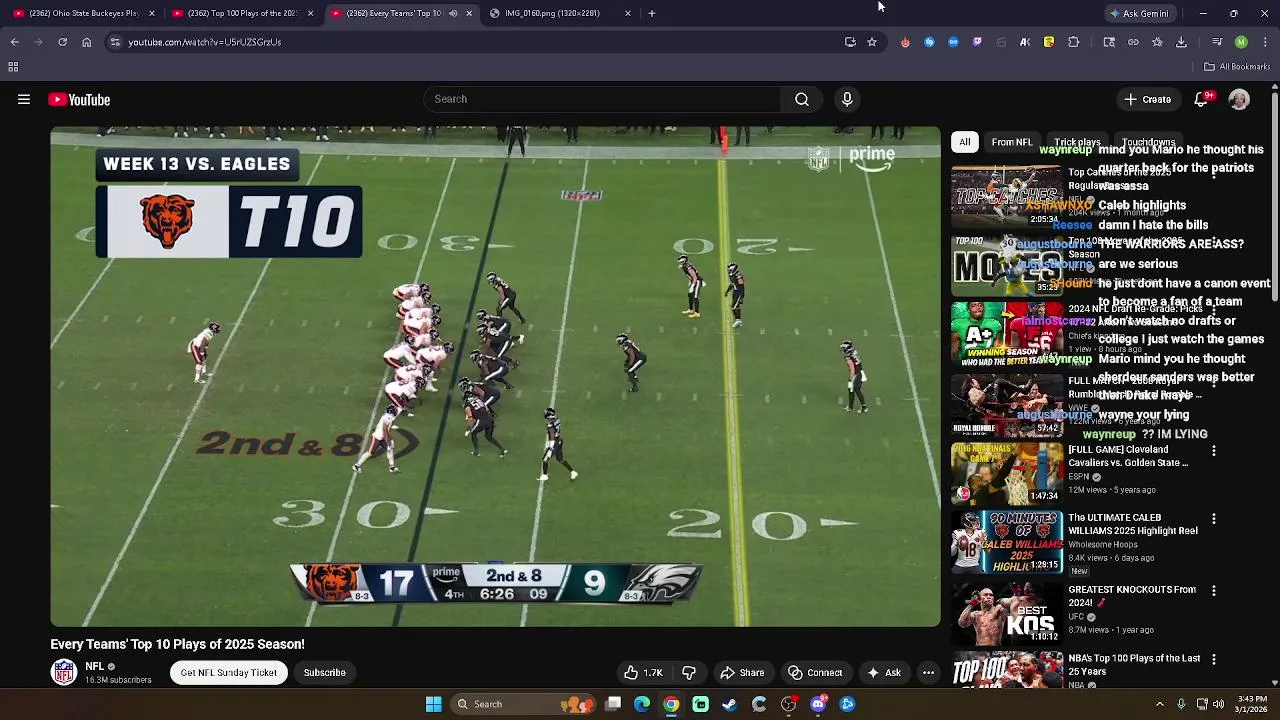Open Chrome media controls icon
Viewport: 1280px width, 720px height.
pos(1216,42)
